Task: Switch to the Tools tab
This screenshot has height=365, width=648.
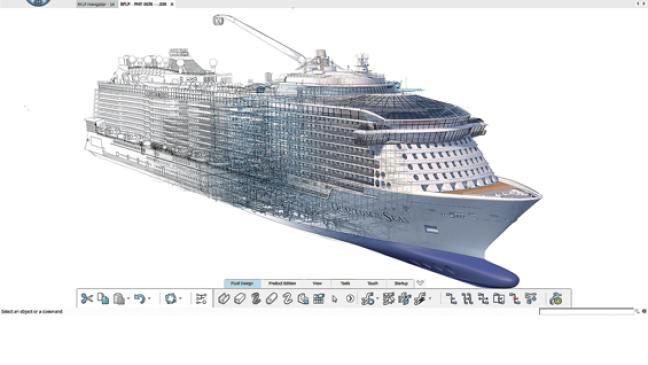Action: 345,284
